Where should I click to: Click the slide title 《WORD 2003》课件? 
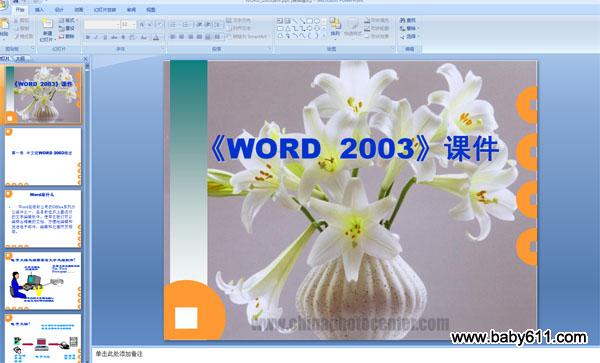(354, 148)
